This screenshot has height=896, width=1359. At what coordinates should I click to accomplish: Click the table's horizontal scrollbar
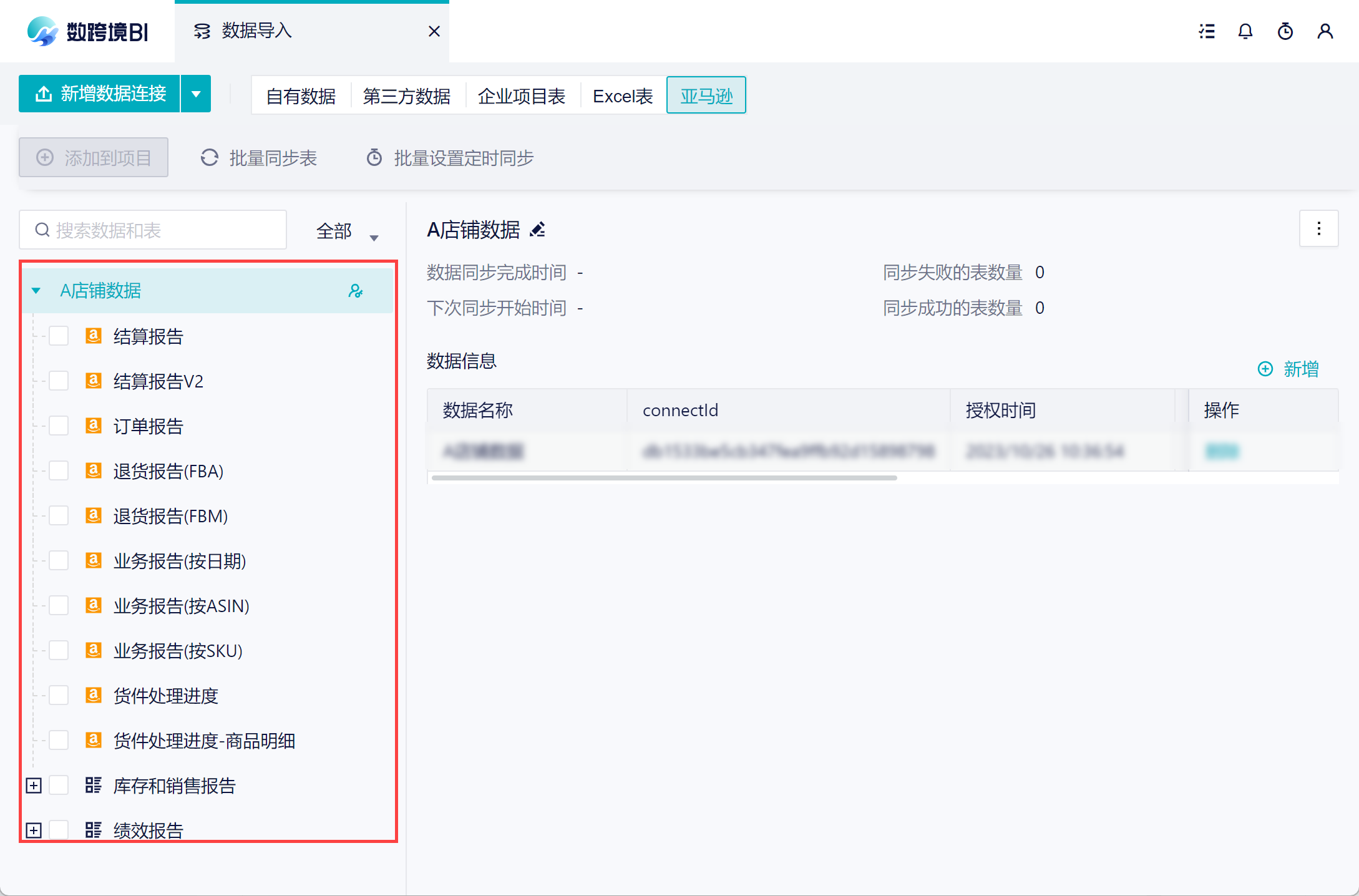coord(664,478)
